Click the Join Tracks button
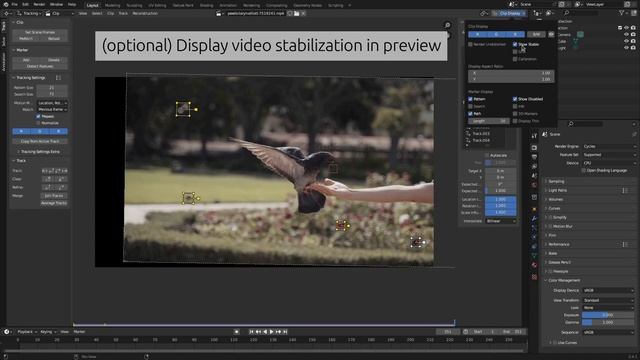This screenshot has width=640, height=360. tap(54, 196)
